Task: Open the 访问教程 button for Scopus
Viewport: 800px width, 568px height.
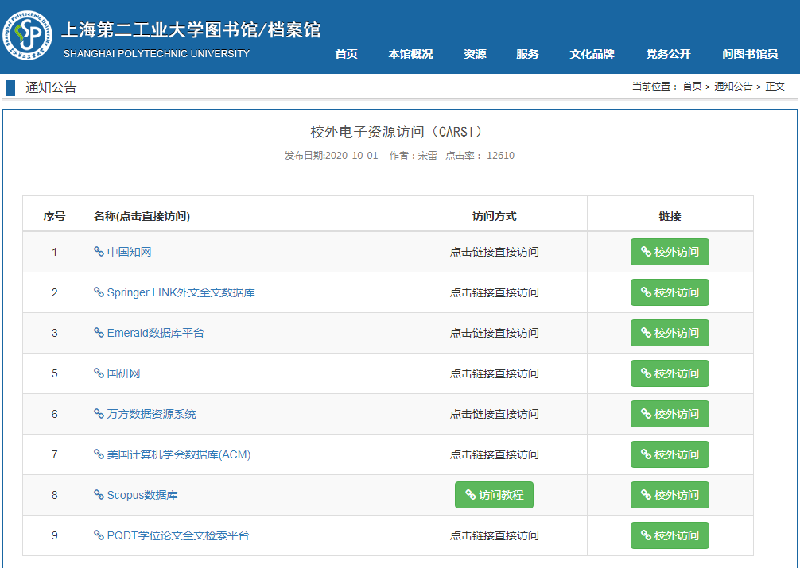Action: [x=494, y=495]
